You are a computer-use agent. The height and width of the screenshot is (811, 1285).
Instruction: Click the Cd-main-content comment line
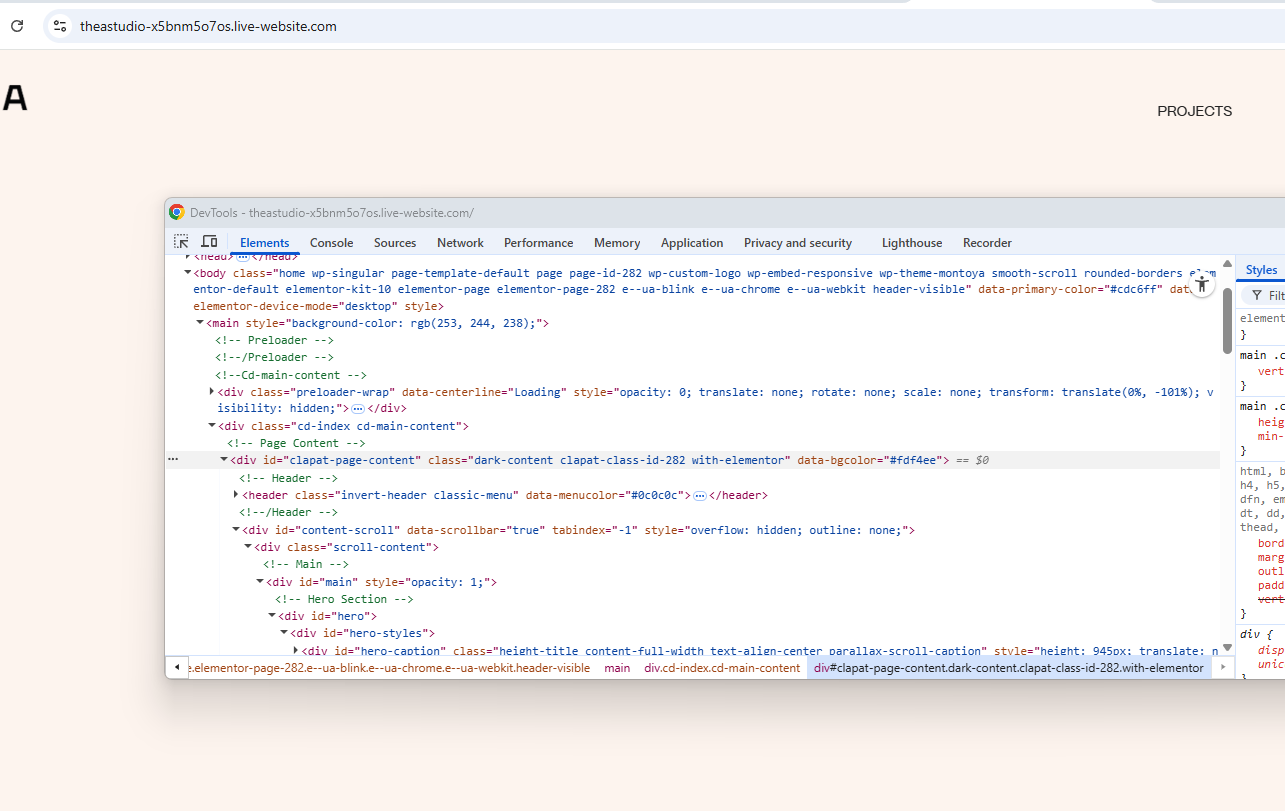click(x=291, y=375)
